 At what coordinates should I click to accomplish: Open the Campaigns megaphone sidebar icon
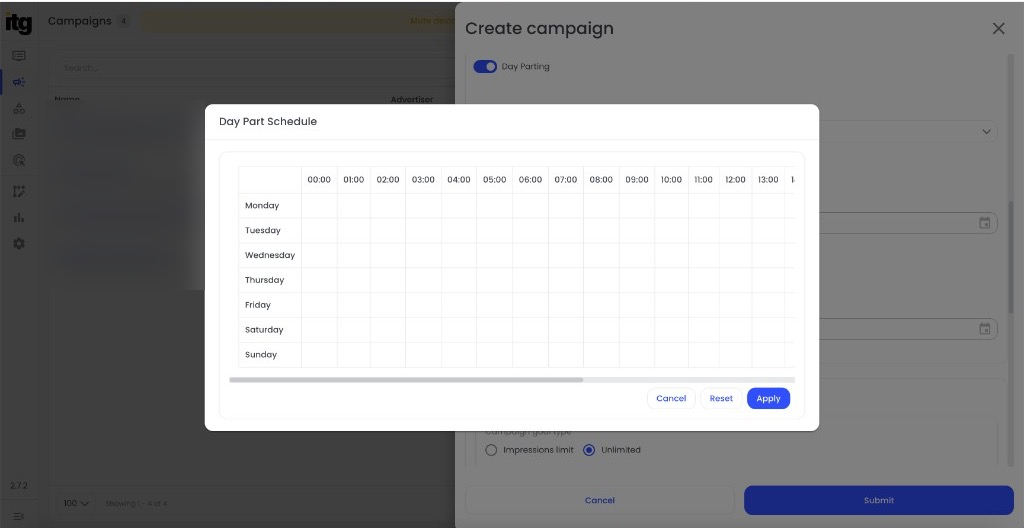click(19, 82)
